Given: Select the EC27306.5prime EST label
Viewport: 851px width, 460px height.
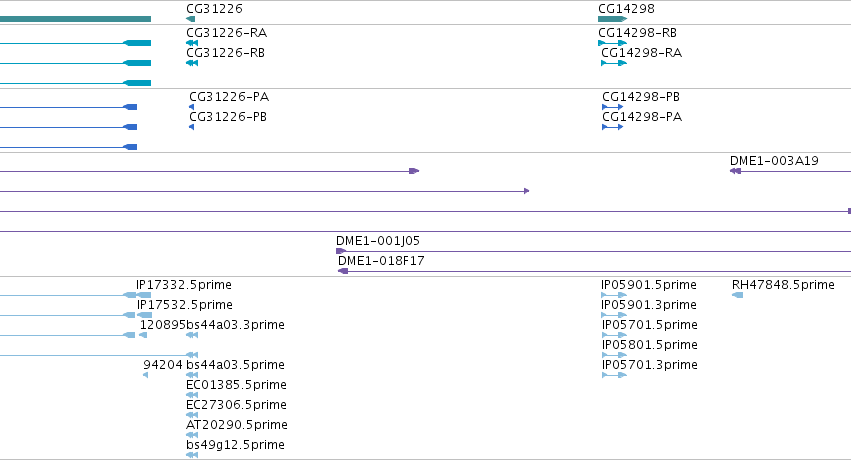Looking at the screenshot, I should 236,405.
